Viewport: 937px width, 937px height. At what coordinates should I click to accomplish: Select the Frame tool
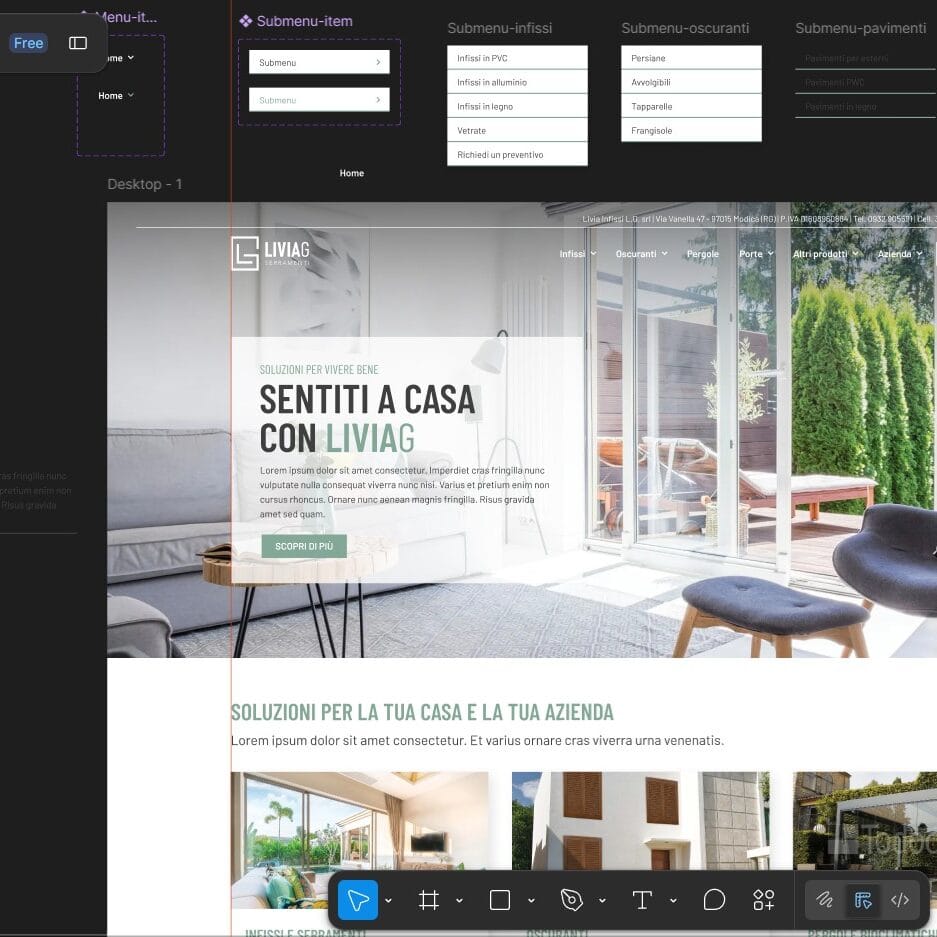pos(428,900)
